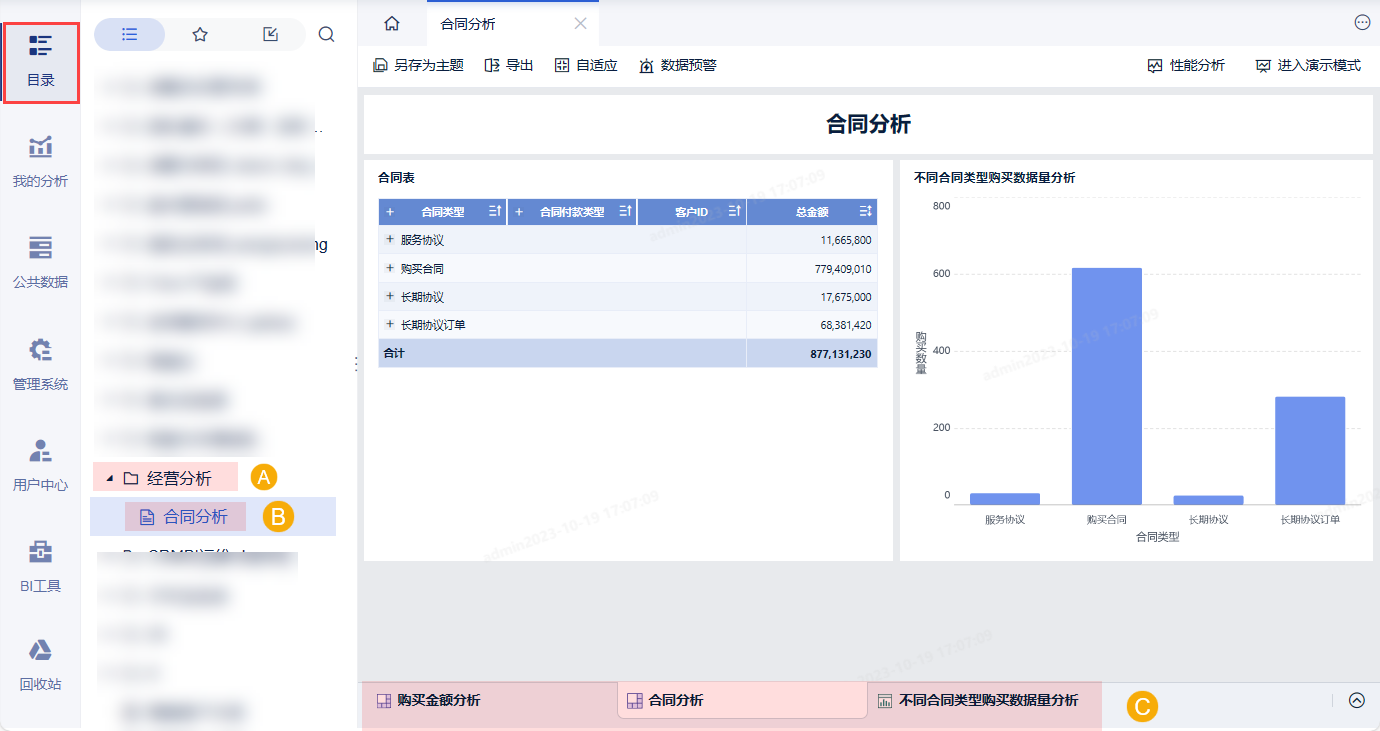Viewport: 1380px width, 731px height.
Task: Open the BI工具 toolbox section
Action: click(40, 566)
